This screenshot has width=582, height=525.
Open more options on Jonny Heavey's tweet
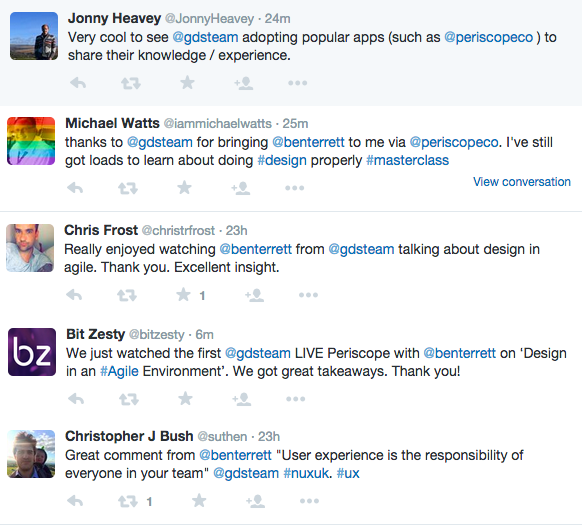(298, 83)
